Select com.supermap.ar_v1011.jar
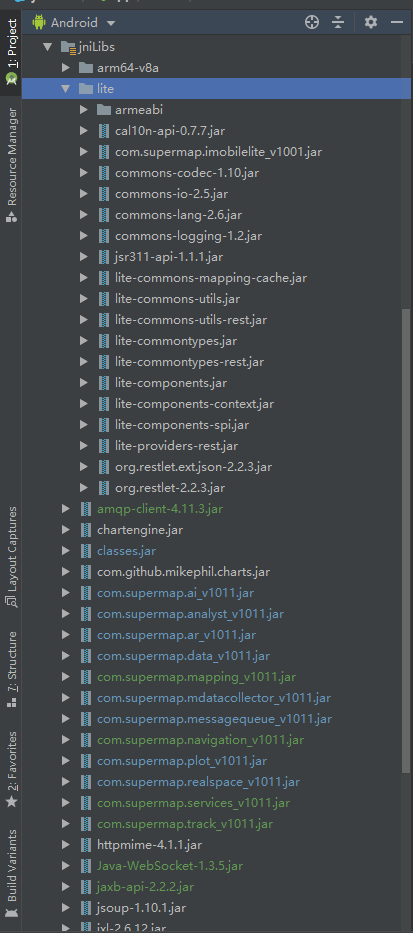Screen dimensions: 413x933 click(176, 635)
